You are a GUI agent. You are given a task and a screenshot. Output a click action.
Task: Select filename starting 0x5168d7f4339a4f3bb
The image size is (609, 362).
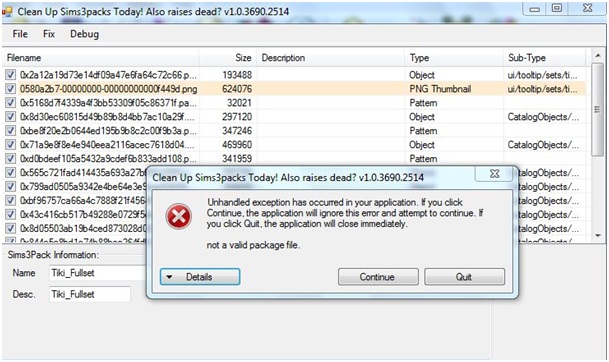108,103
